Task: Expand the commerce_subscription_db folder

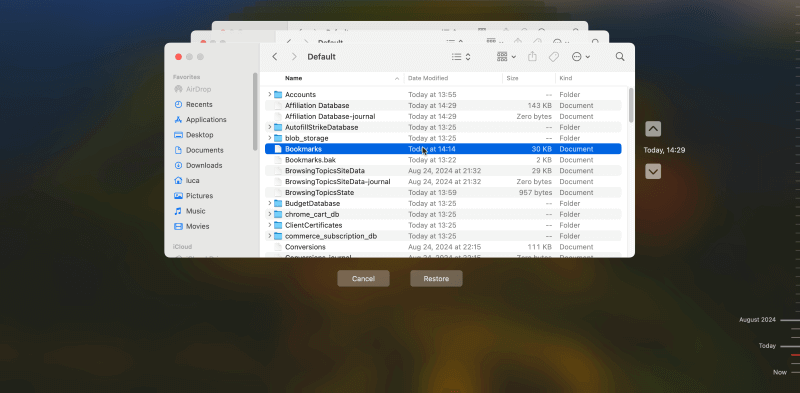Action: click(x=269, y=236)
